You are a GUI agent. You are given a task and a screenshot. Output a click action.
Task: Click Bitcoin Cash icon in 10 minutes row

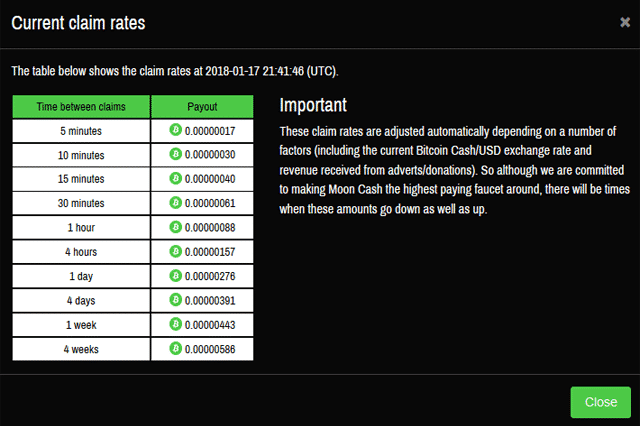[x=176, y=154]
